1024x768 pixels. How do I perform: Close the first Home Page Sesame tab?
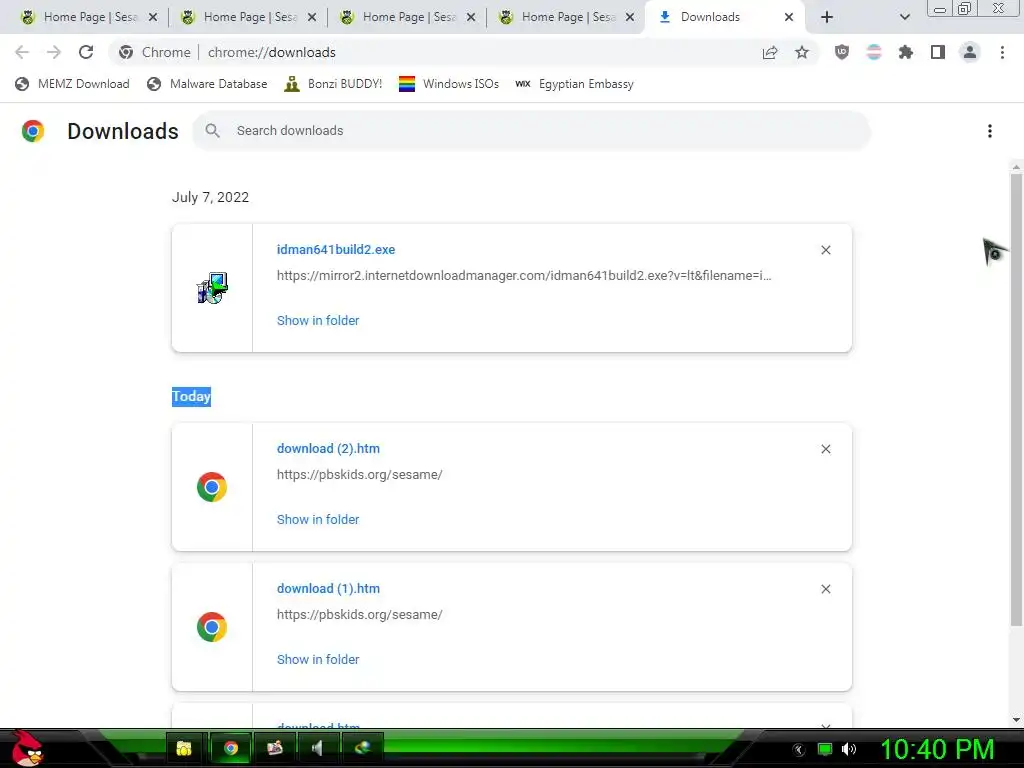[x=153, y=17]
